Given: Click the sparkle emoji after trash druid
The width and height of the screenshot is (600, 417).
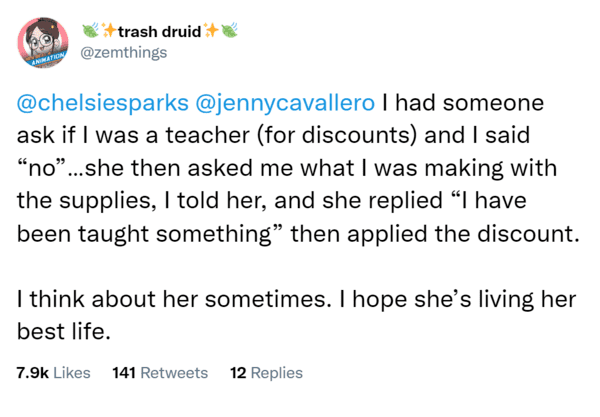Looking at the screenshot, I should pyautogui.click(x=211, y=30).
